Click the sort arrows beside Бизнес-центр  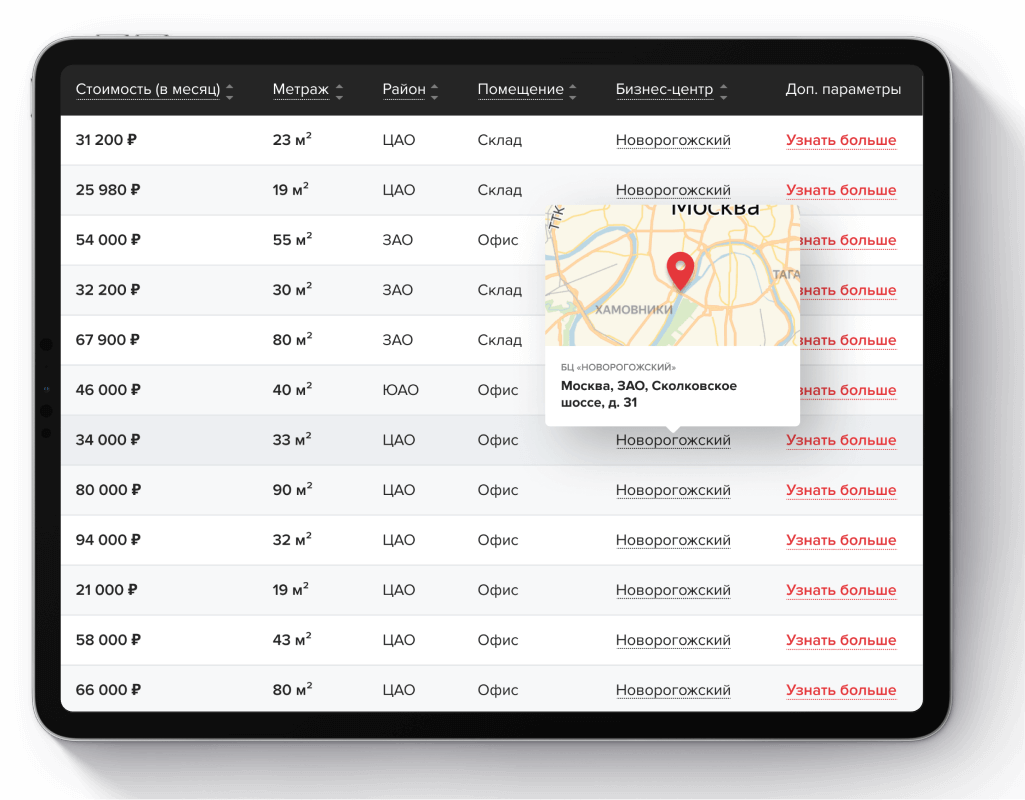pyautogui.click(x=723, y=92)
